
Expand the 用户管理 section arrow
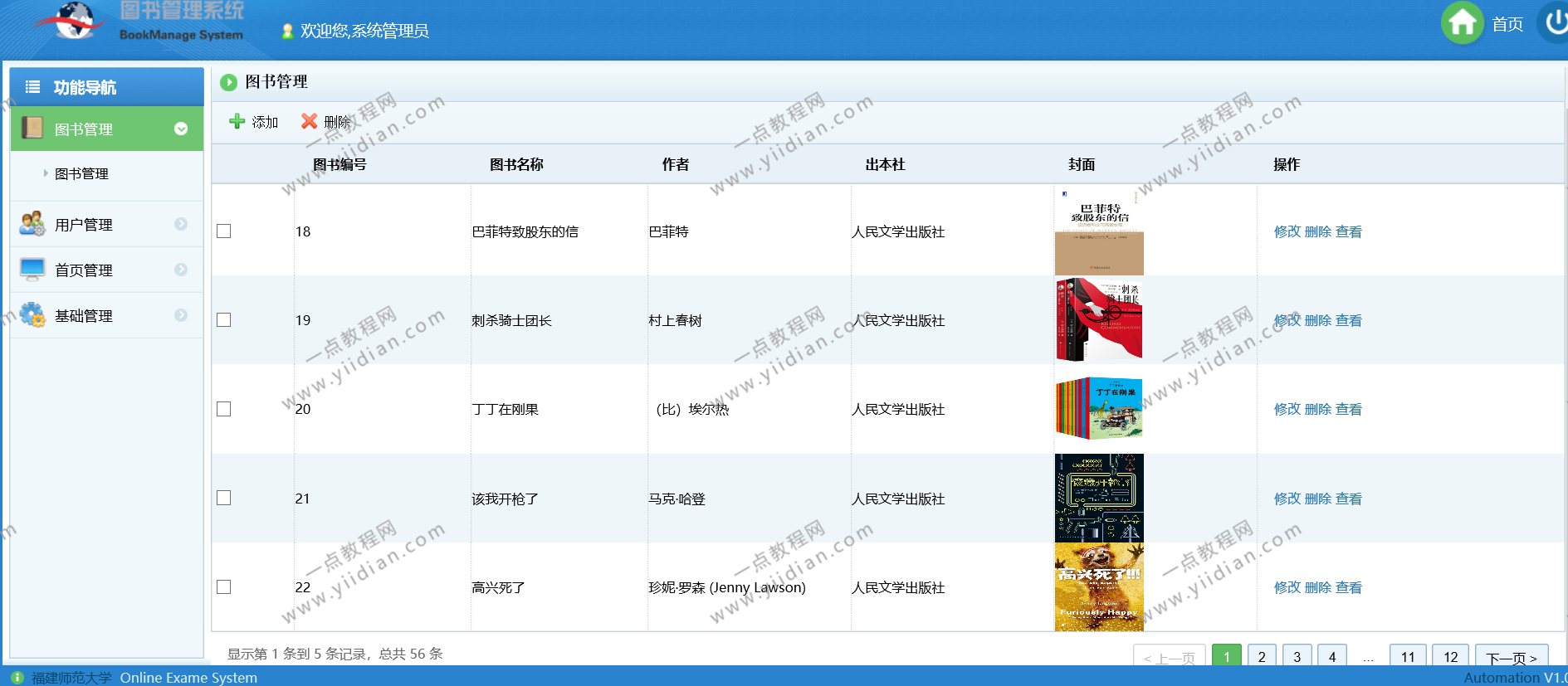coord(181,224)
